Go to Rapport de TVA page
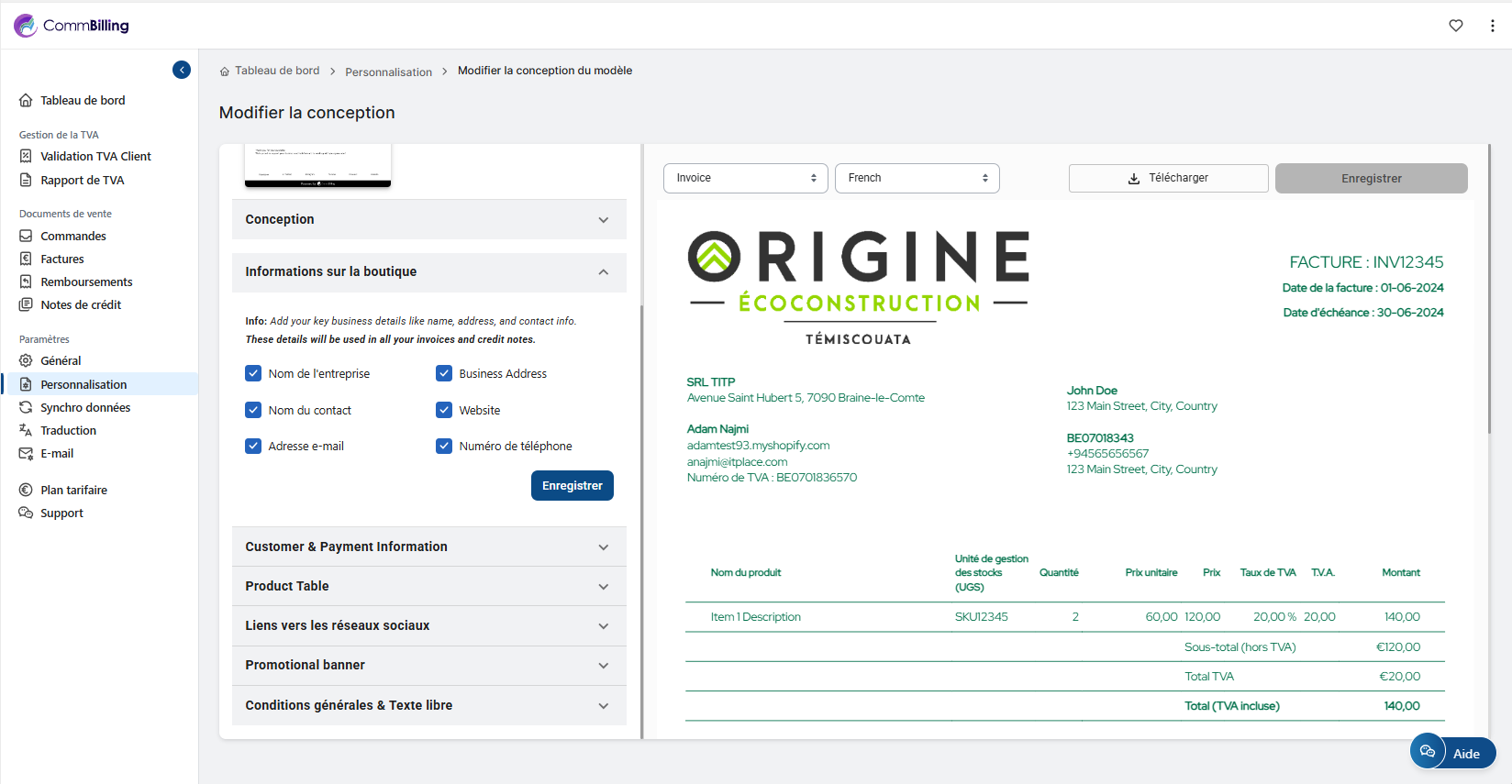The width and height of the screenshot is (1512, 784). tap(82, 181)
